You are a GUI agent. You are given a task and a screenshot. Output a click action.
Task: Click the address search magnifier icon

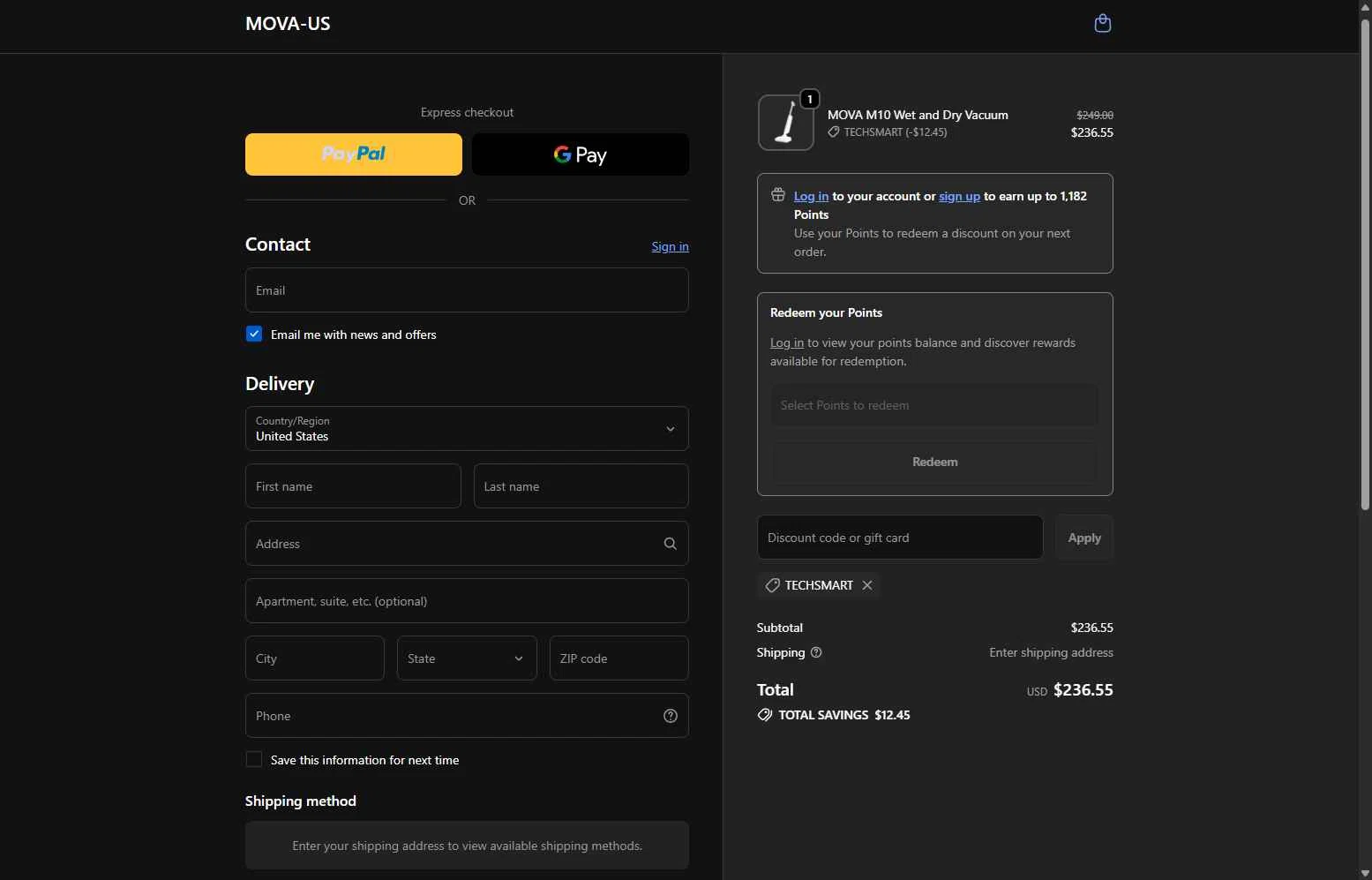point(671,544)
